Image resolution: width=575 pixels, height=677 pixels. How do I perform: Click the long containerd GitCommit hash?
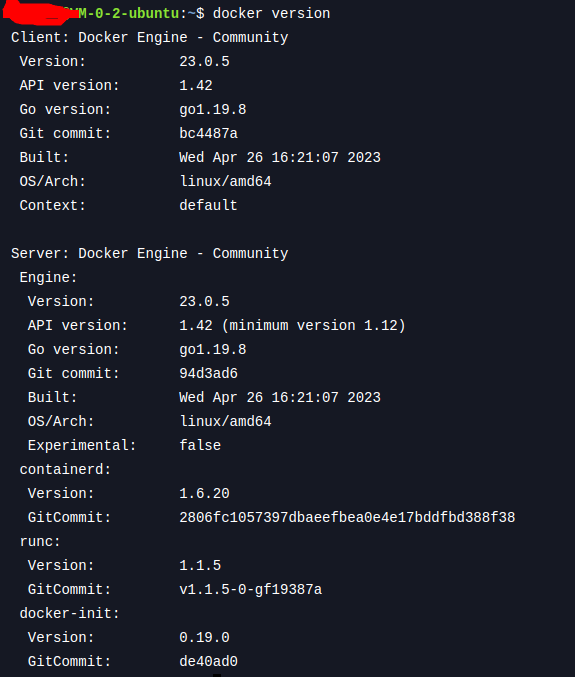tap(347, 517)
